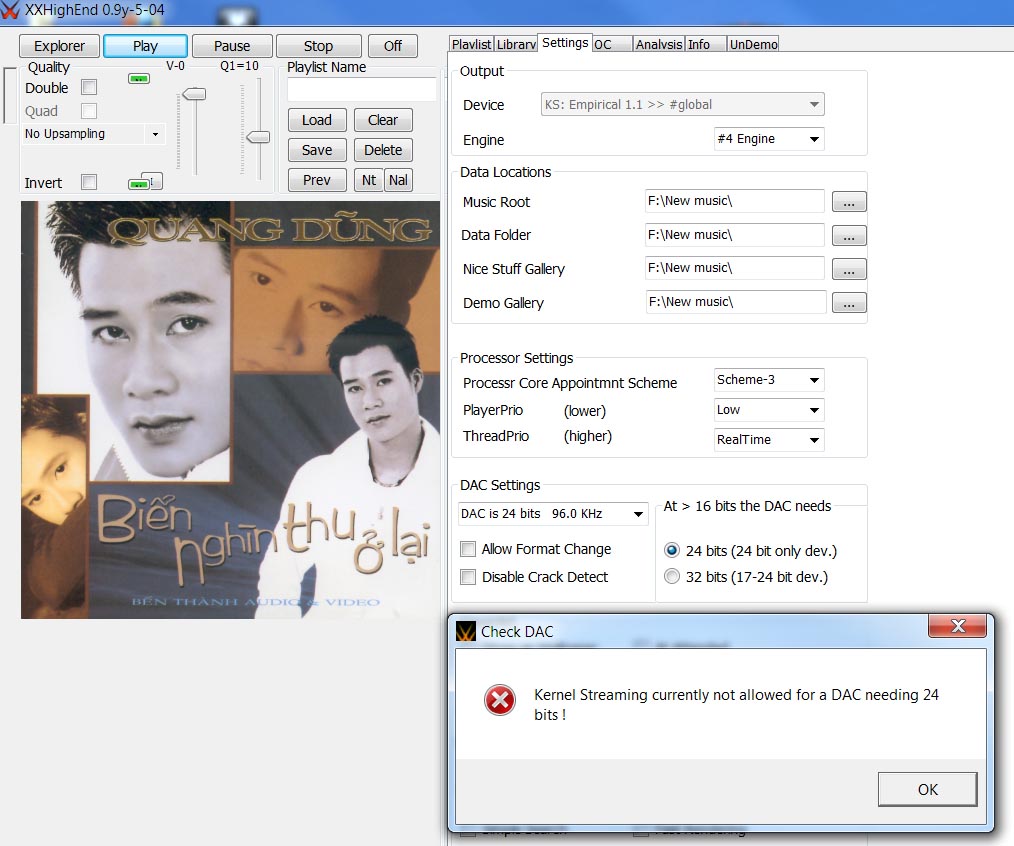Browse for the Data Folder location
Screen dimensions: 1014x846
(x=849, y=235)
